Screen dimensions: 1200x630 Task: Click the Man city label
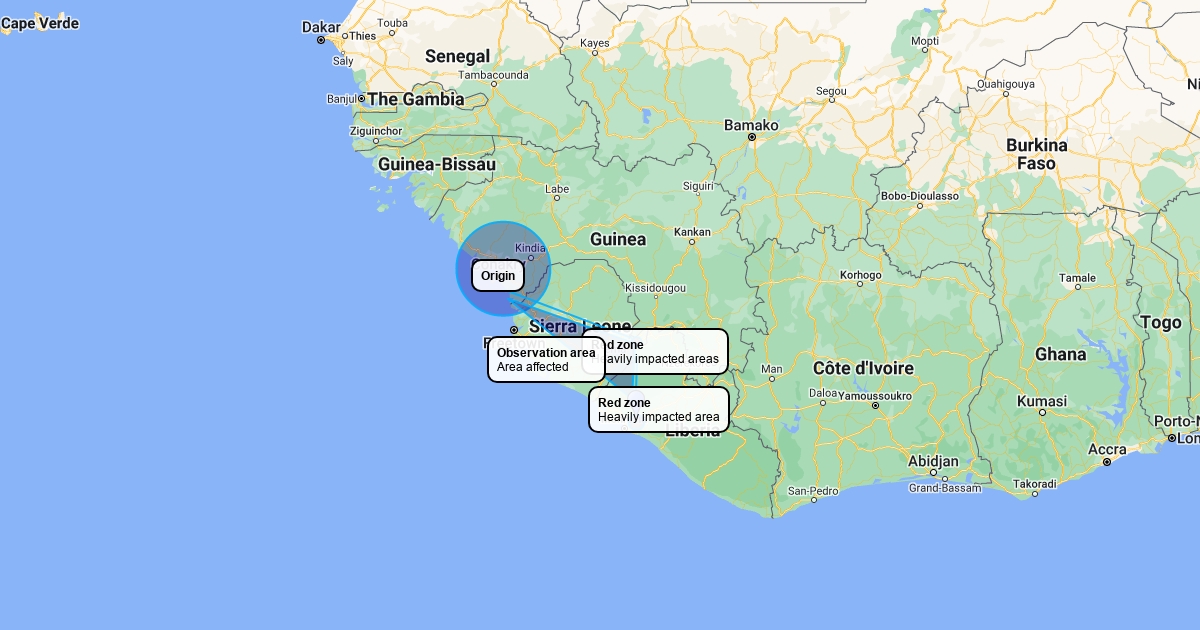point(772,369)
